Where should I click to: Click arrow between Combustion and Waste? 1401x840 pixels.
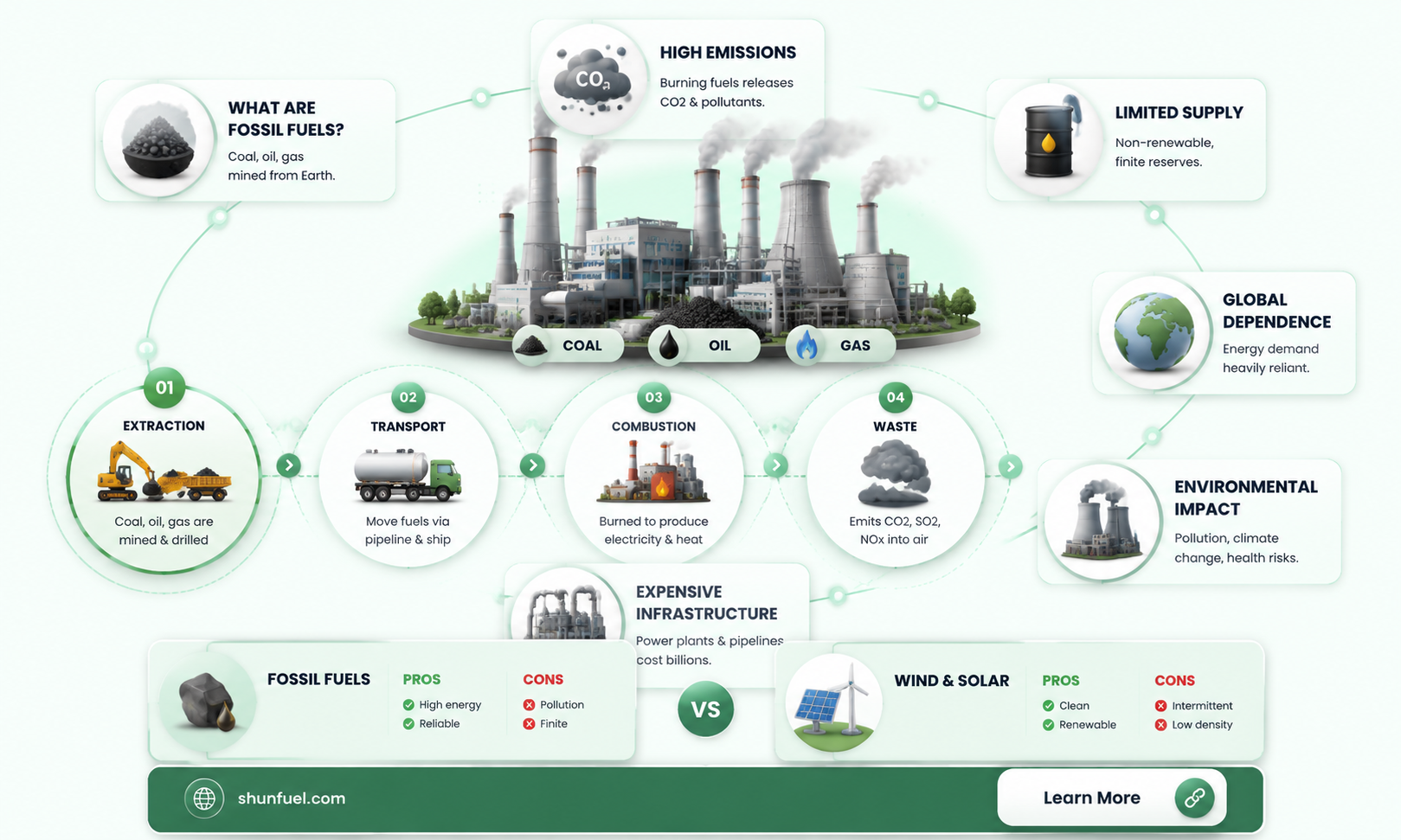coord(775,465)
